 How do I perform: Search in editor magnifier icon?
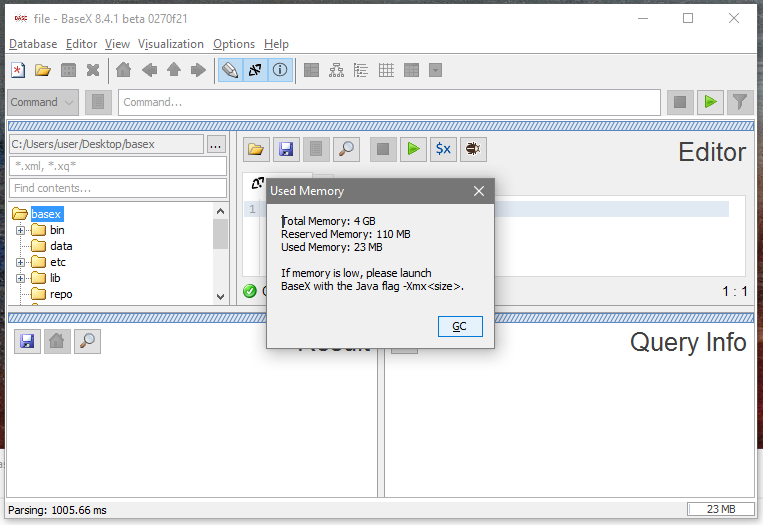point(346,149)
